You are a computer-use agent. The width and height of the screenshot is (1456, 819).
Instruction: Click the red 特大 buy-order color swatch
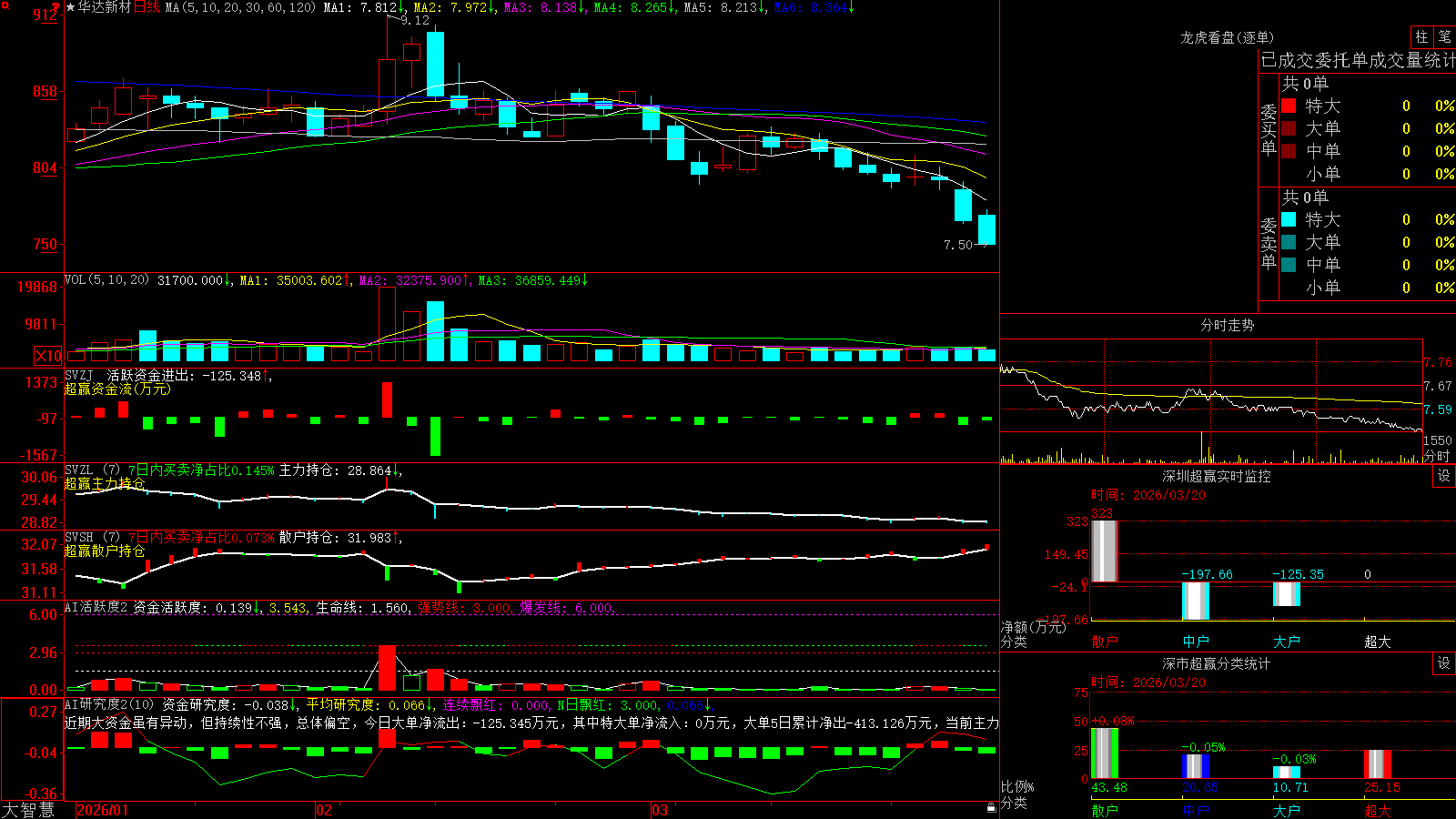[1289, 106]
